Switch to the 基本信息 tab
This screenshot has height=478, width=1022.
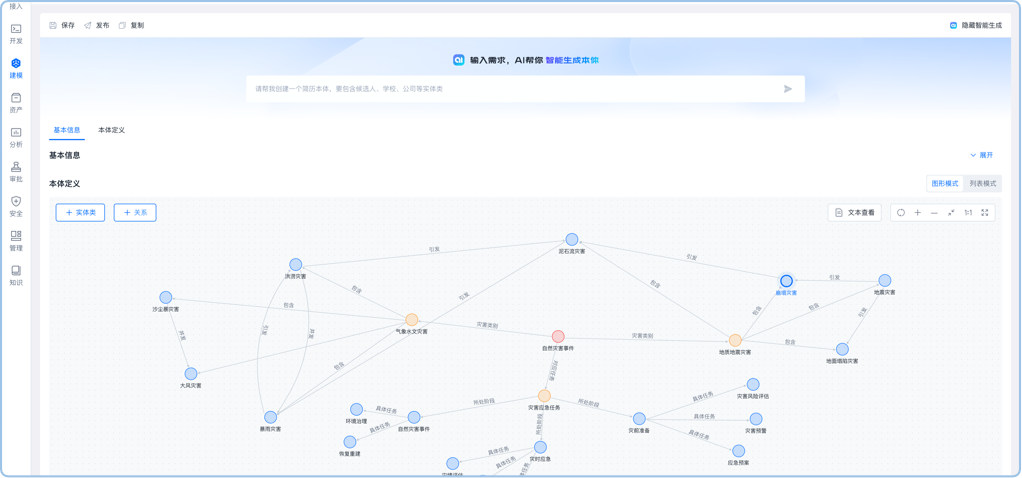pyautogui.click(x=66, y=130)
